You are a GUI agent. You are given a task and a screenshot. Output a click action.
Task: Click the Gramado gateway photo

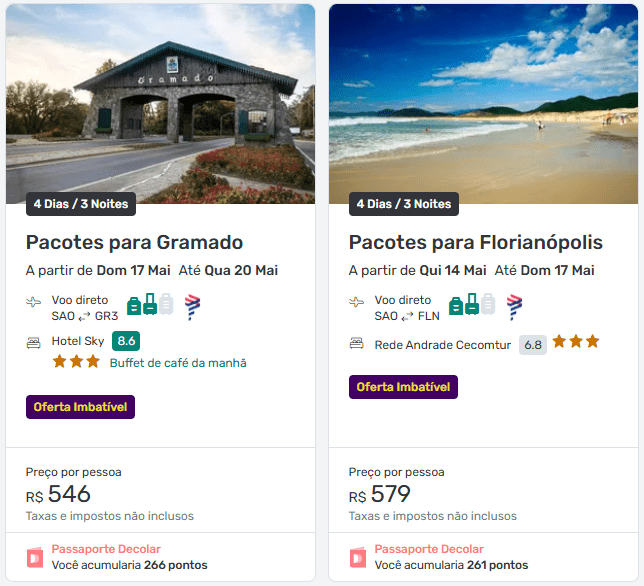160,100
